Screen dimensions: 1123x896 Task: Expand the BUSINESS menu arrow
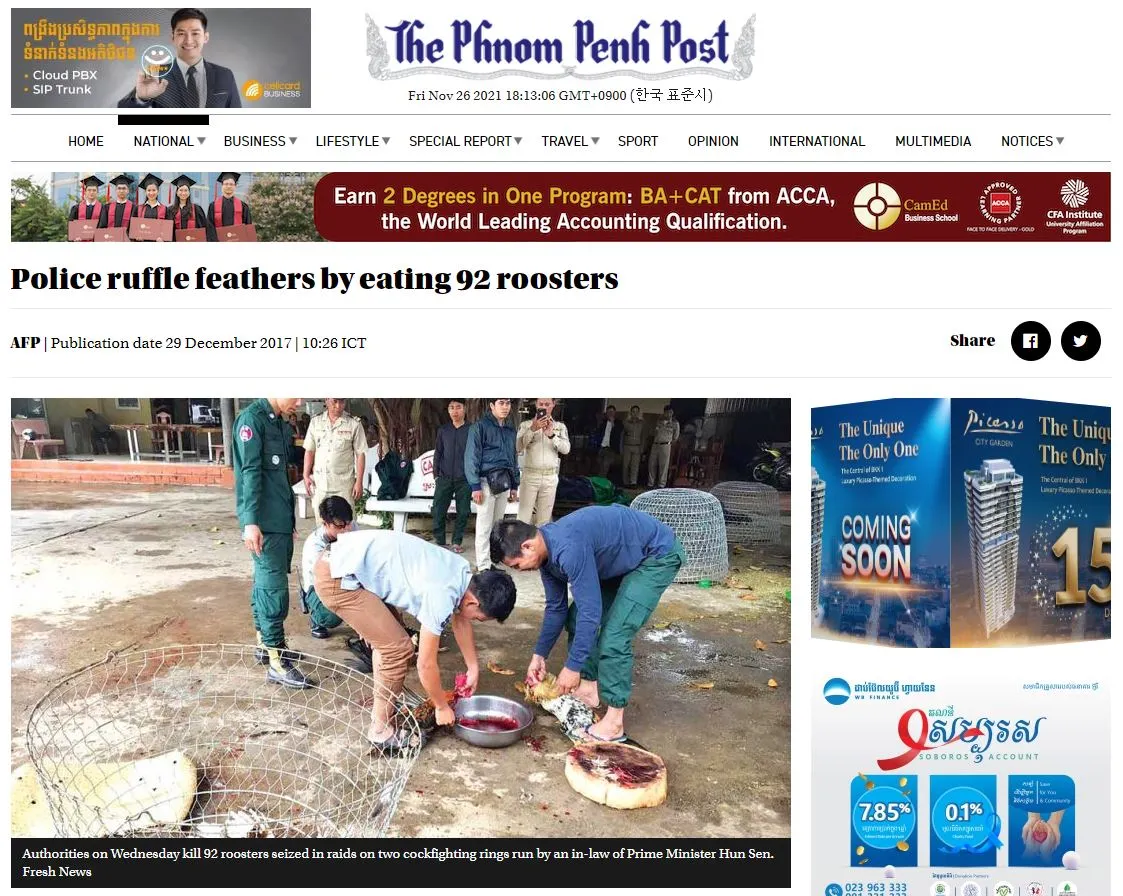293,141
